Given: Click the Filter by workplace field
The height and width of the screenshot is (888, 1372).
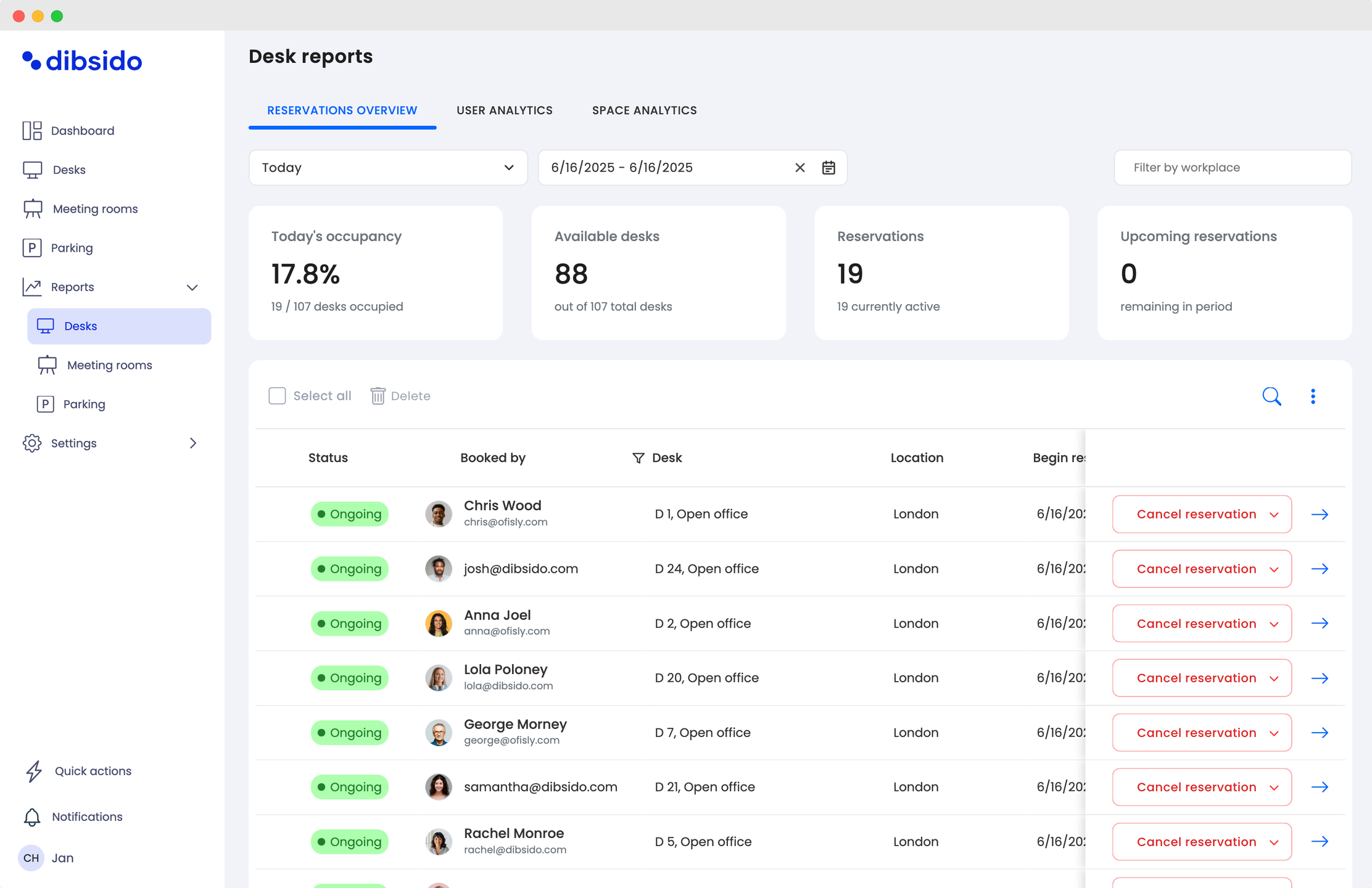Looking at the screenshot, I should pos(1232,168).
